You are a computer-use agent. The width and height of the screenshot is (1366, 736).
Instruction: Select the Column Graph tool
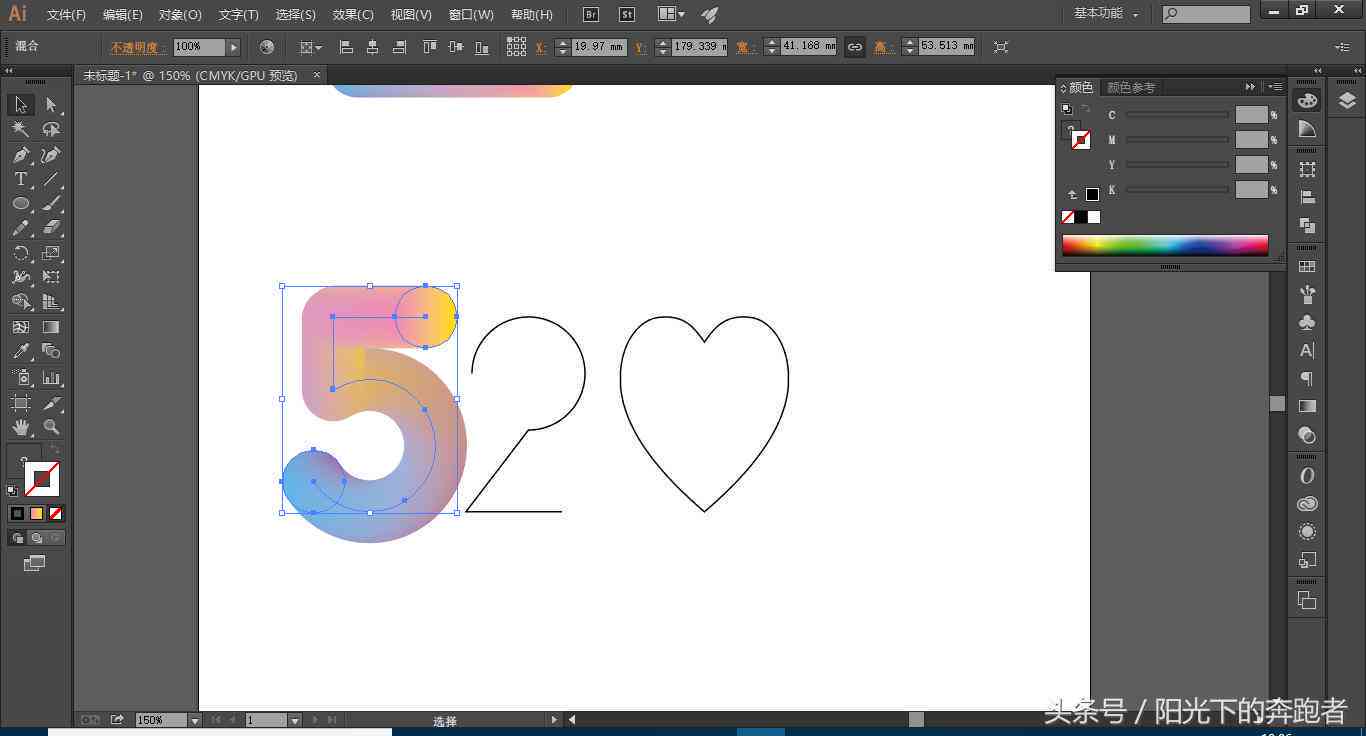(51, 377)
